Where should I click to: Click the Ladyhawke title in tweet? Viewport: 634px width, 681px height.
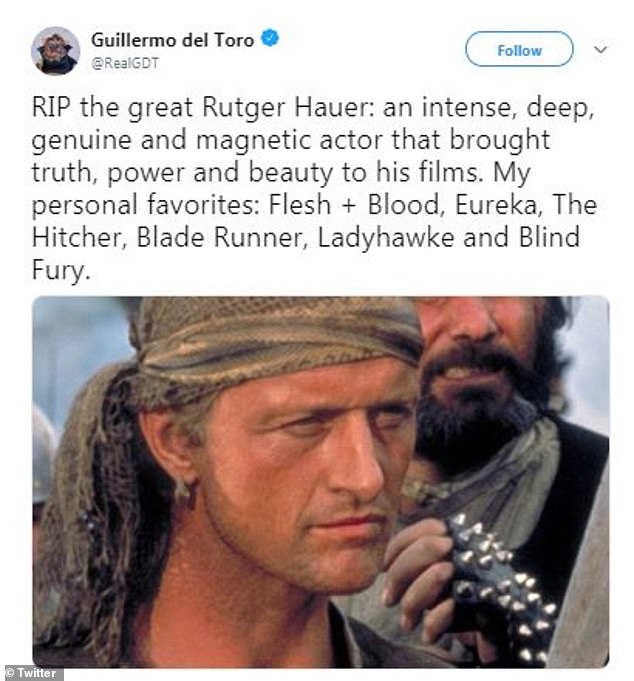tap(386, 238)
